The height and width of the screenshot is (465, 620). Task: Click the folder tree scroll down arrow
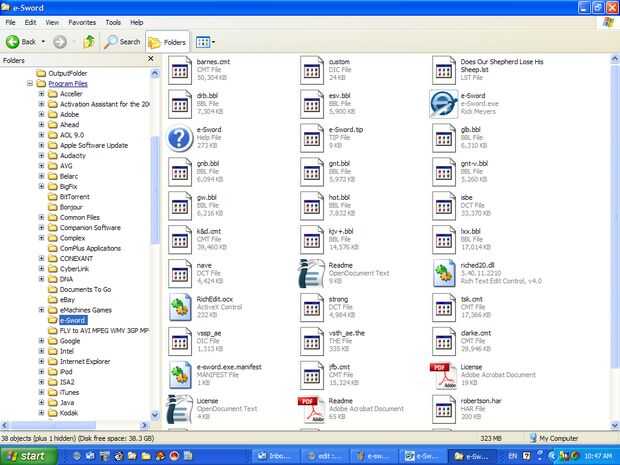155,415
